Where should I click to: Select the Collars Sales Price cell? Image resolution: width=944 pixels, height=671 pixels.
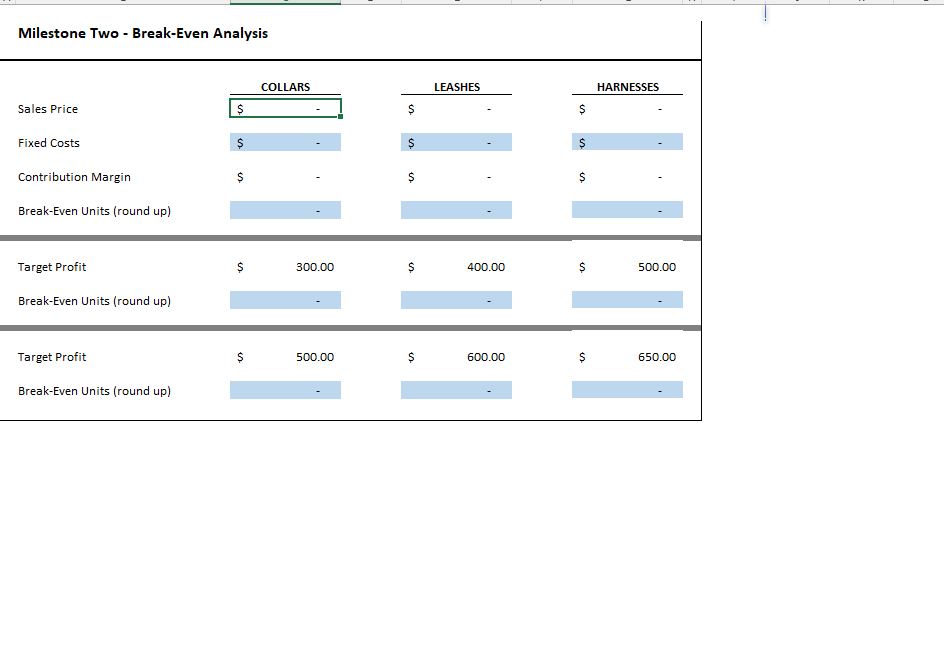(285, 109)
